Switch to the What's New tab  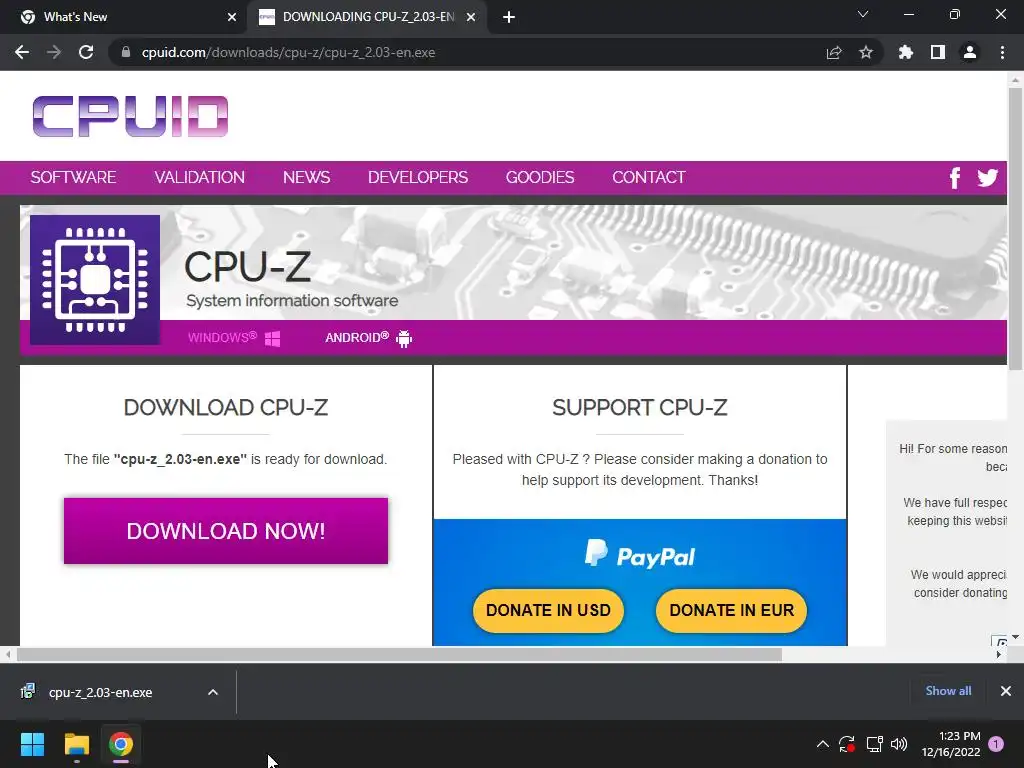(123, 17)
